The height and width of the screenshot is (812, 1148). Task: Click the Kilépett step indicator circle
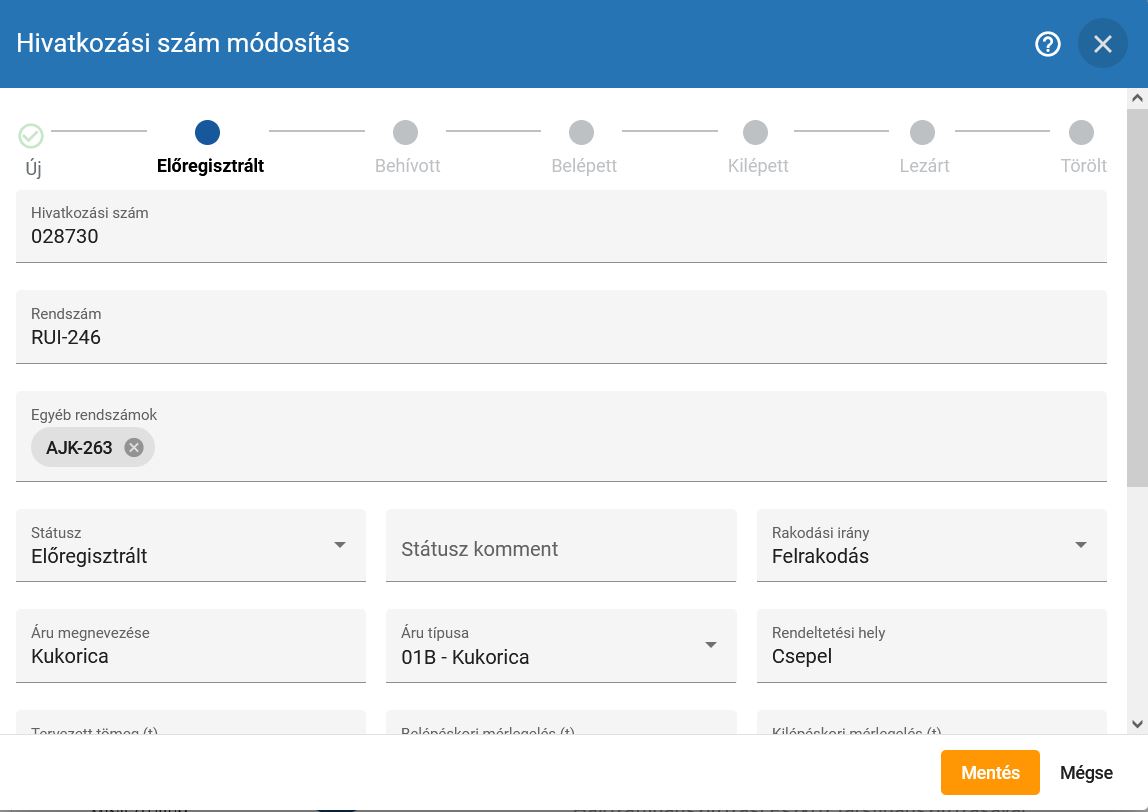coord(755,131)
